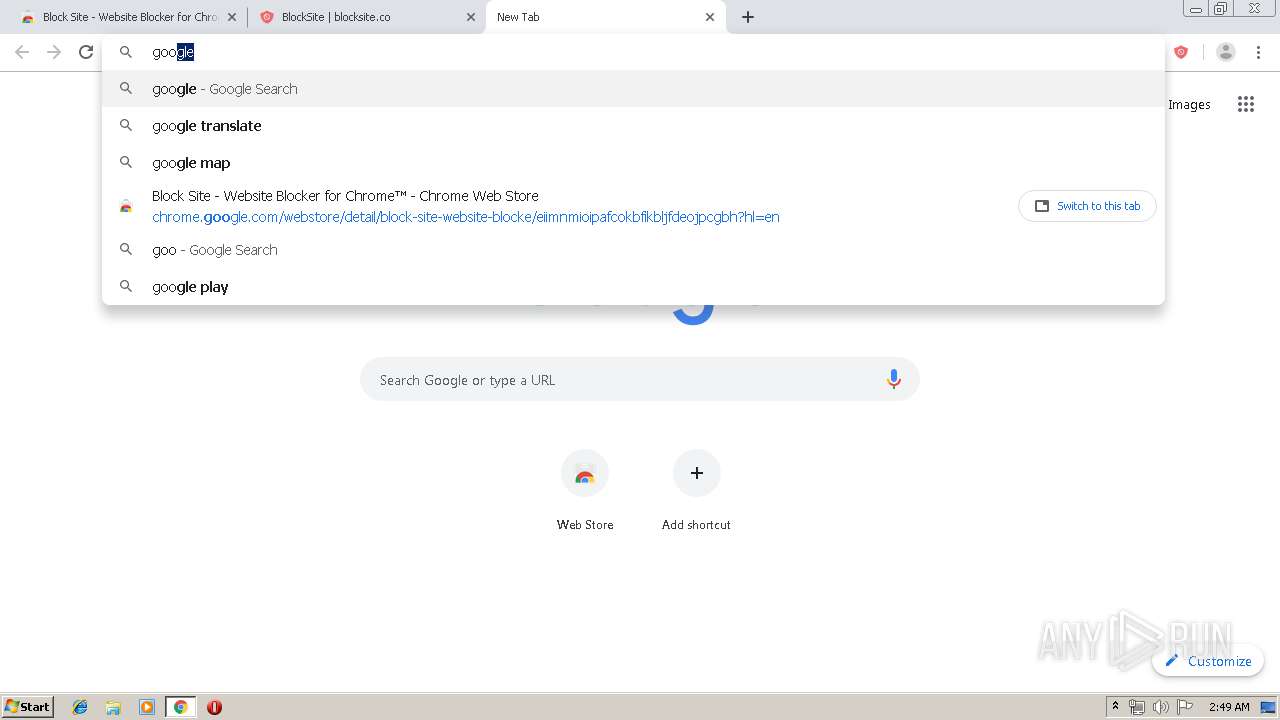The image size is (1280, 720).
Task: Open the BlockSite extension shield icon
Action: coord(1181,52)
